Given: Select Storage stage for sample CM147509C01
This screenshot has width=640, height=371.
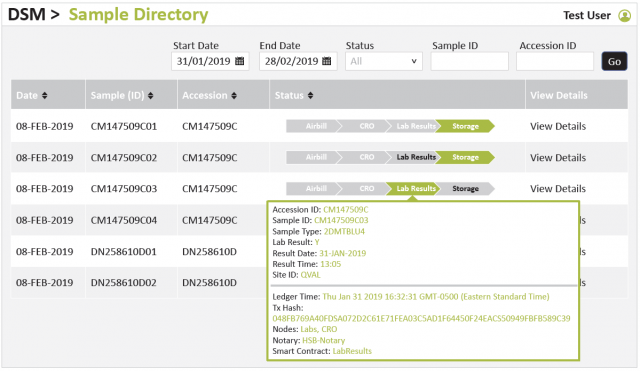Looking at the screenshot, I should tap(465, 126).
